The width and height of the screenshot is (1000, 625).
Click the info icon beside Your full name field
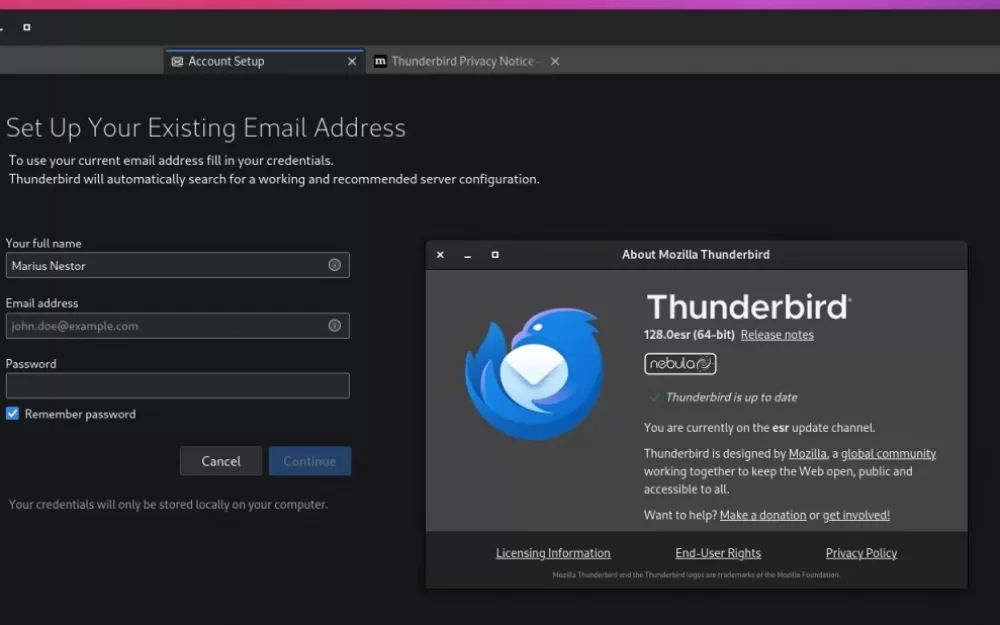point(335,265)
